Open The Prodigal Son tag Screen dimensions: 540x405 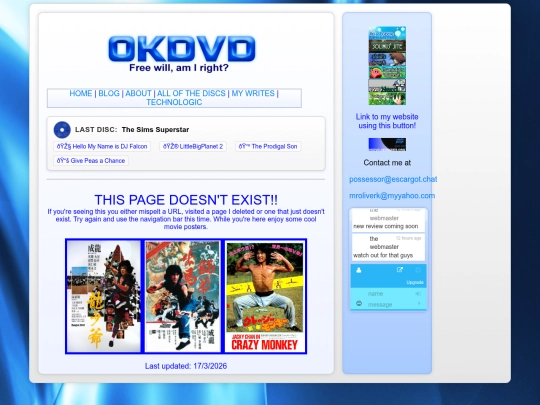click(x=268, y=146)
